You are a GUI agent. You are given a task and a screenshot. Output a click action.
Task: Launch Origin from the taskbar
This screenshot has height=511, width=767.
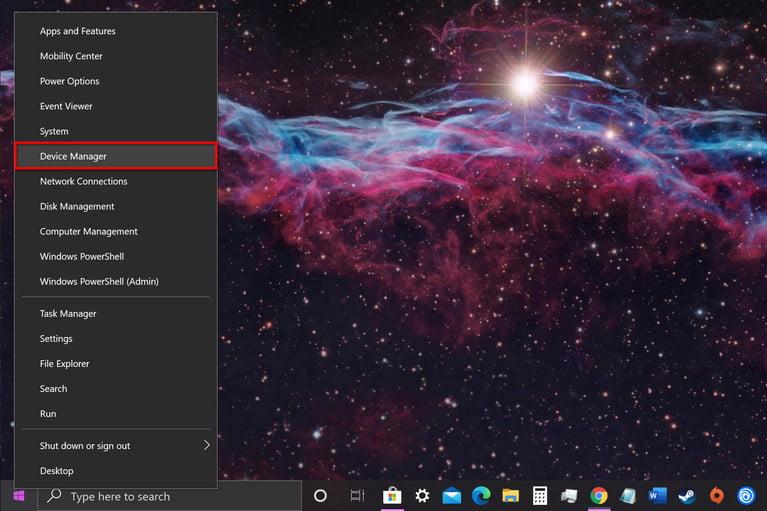[717, 496]
